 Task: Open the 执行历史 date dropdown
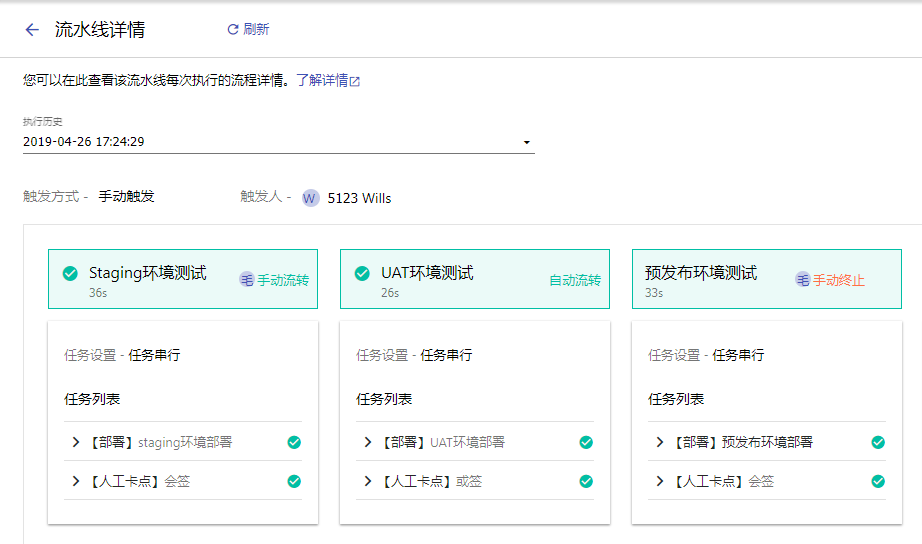coord(279,142)
